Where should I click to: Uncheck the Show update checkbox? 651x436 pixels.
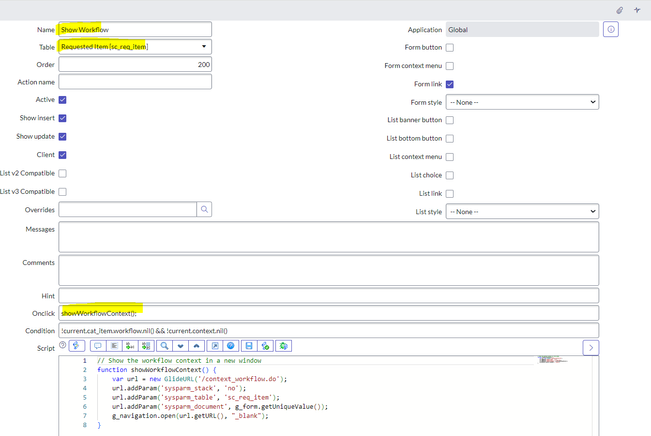coord(62,136)
